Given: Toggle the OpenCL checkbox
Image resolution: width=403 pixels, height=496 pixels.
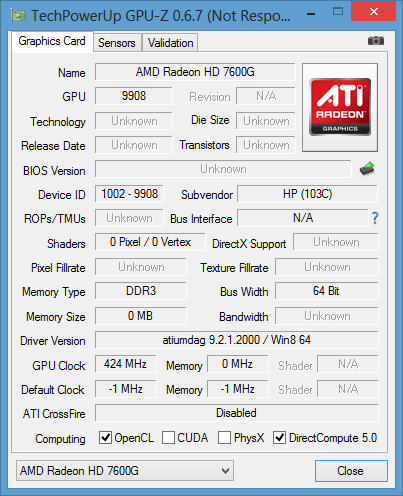Looking at the screenshot, I should [x=105, y=437].
